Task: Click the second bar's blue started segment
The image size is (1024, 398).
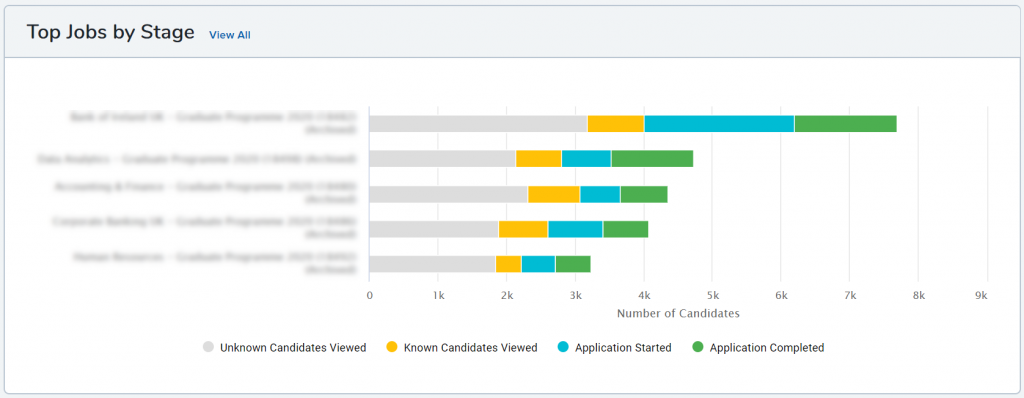Action: point(586,159)
